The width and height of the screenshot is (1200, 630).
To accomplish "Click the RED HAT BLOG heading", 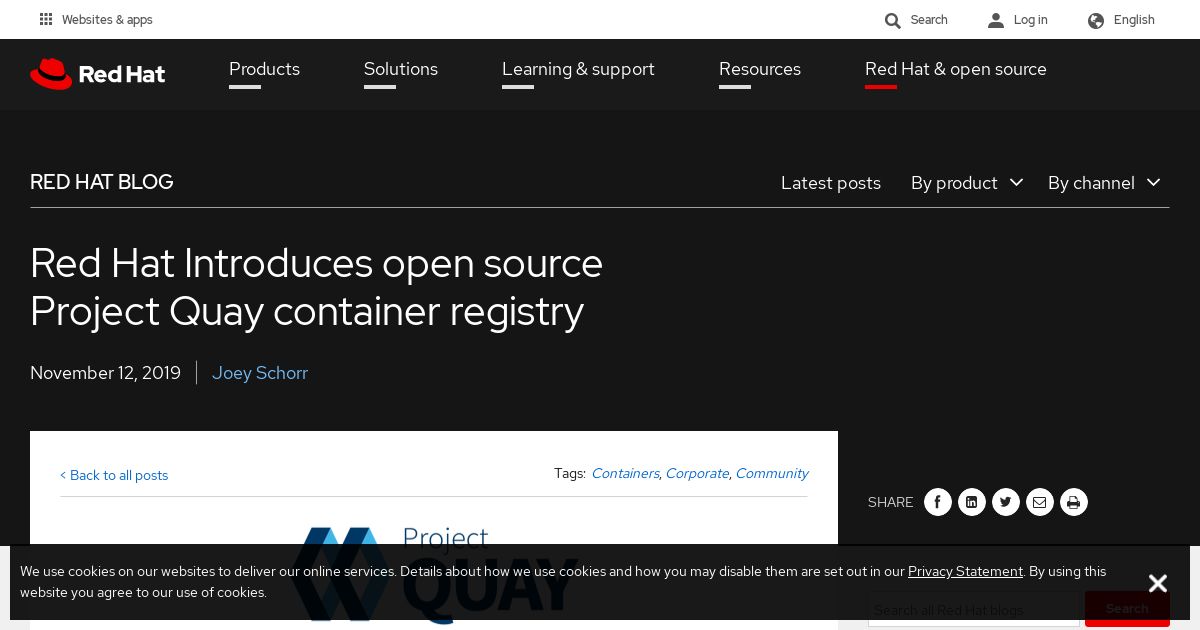I will [102, 182].
